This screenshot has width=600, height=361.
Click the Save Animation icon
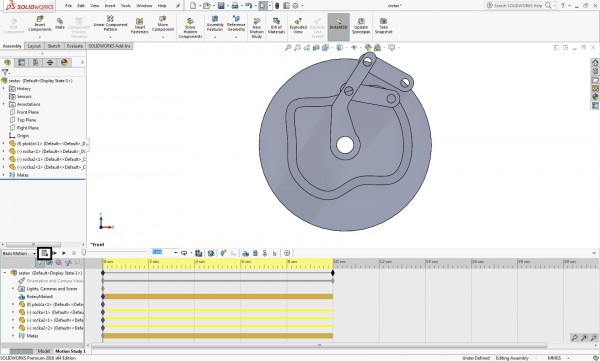click(198, 253)
